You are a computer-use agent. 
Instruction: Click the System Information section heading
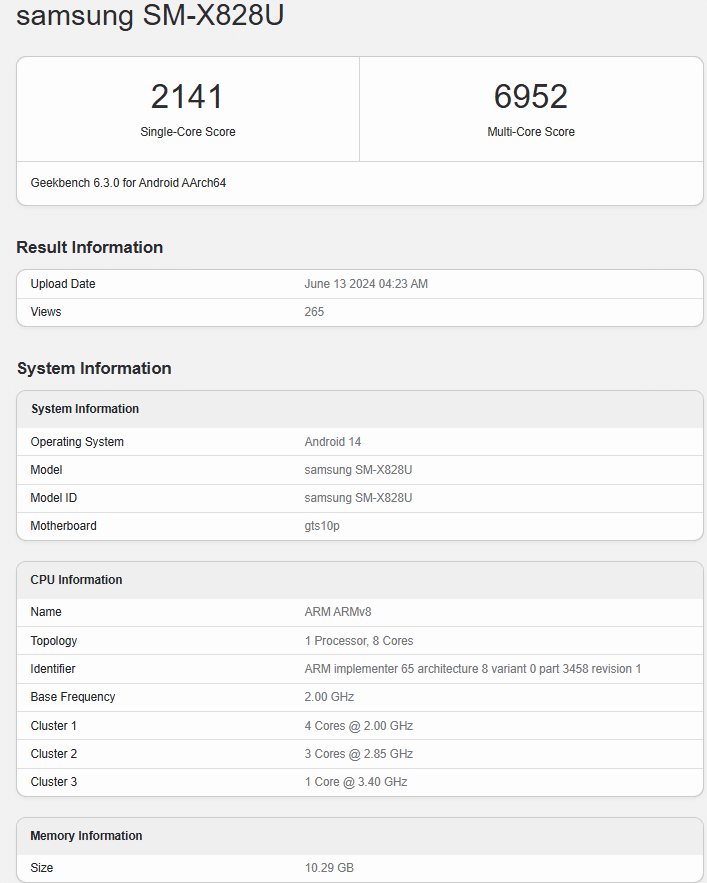point(94,368)
